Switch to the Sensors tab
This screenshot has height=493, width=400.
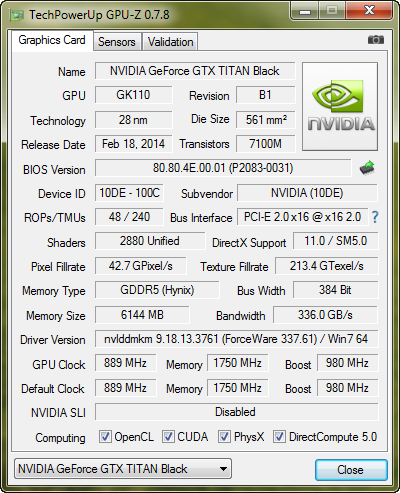[117, 42]
